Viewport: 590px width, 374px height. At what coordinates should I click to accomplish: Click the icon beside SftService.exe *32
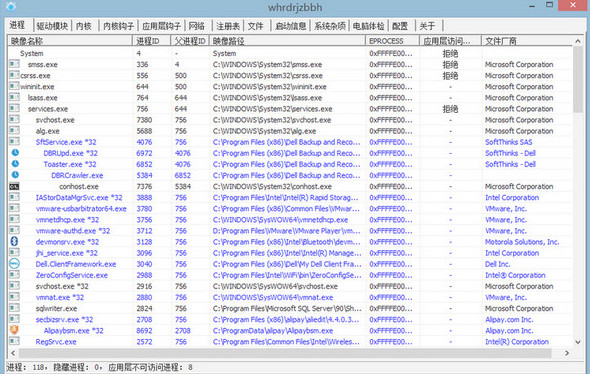[14, 142]
